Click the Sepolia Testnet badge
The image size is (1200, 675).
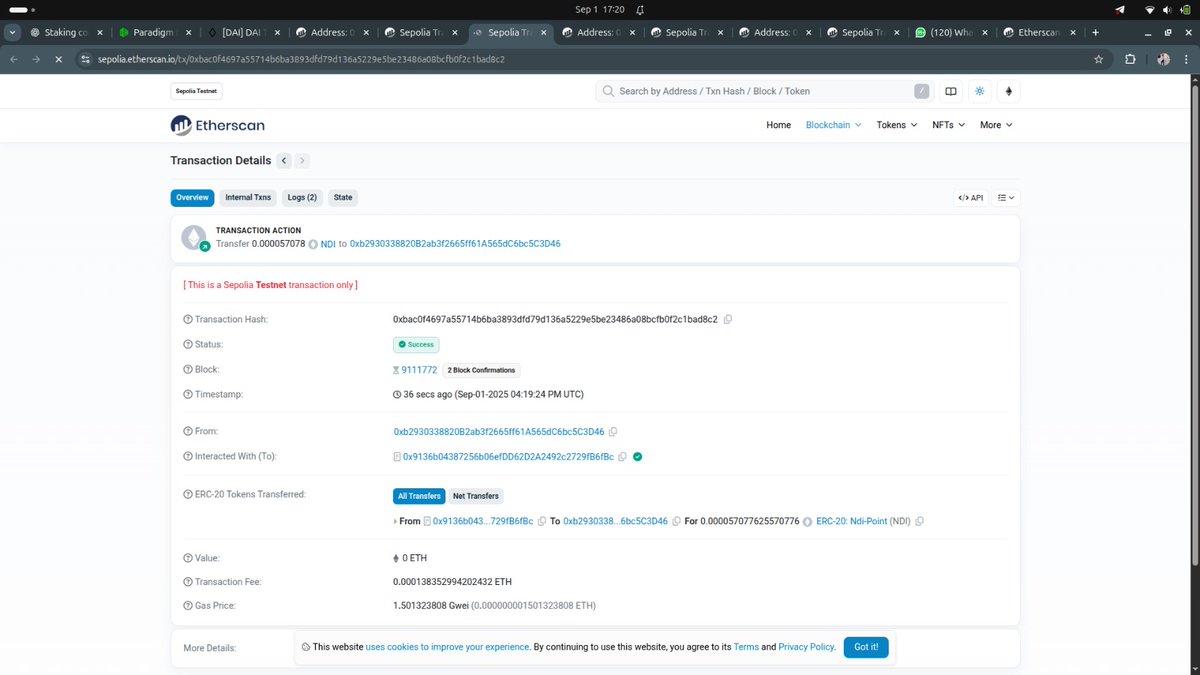click(196, 91)
